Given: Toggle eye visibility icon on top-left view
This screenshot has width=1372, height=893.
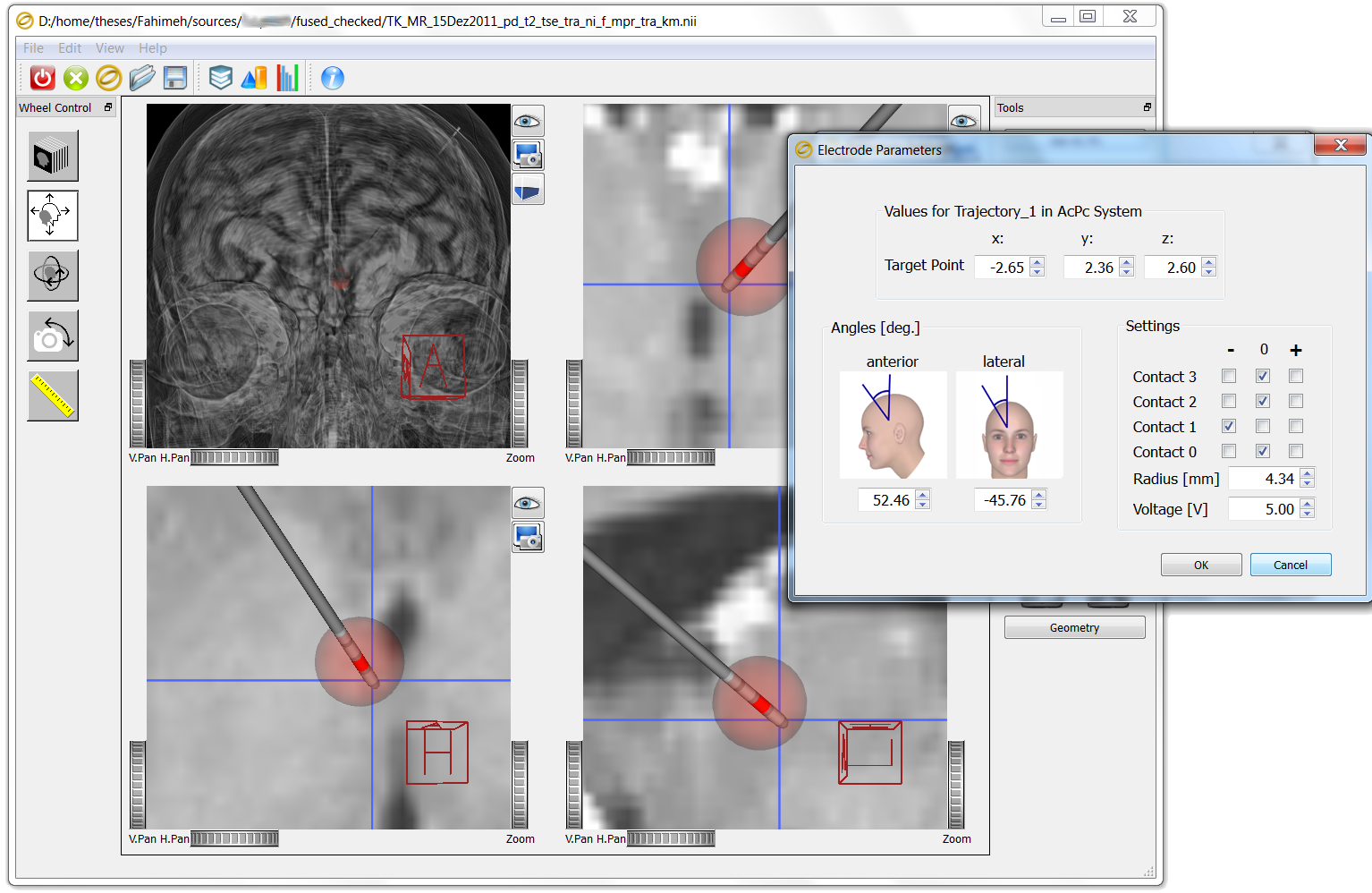Looking at the screenshot, I should pyautogui.click(x=528, y=121).
